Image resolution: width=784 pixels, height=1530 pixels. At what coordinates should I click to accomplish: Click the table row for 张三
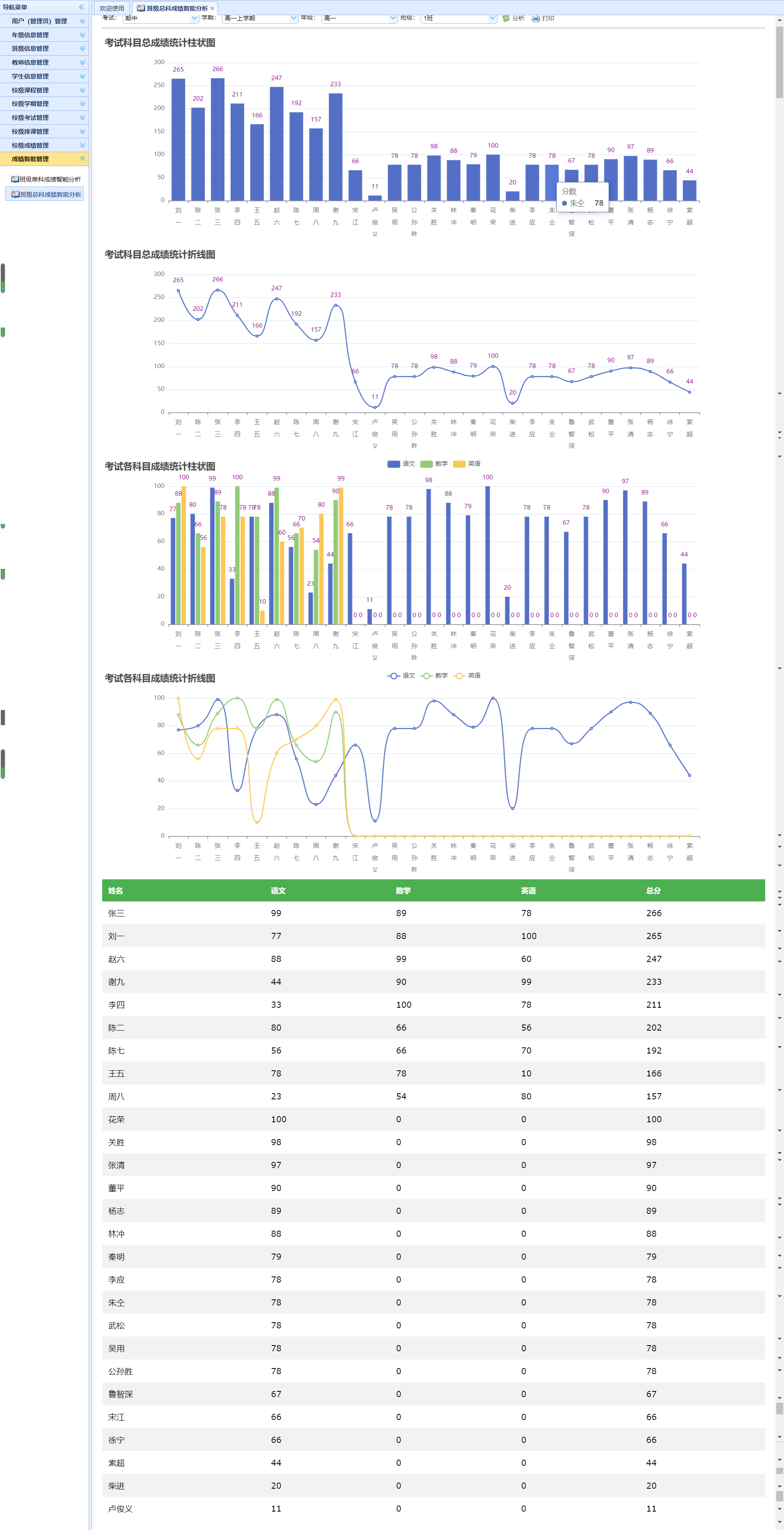(x=433, y=913)
